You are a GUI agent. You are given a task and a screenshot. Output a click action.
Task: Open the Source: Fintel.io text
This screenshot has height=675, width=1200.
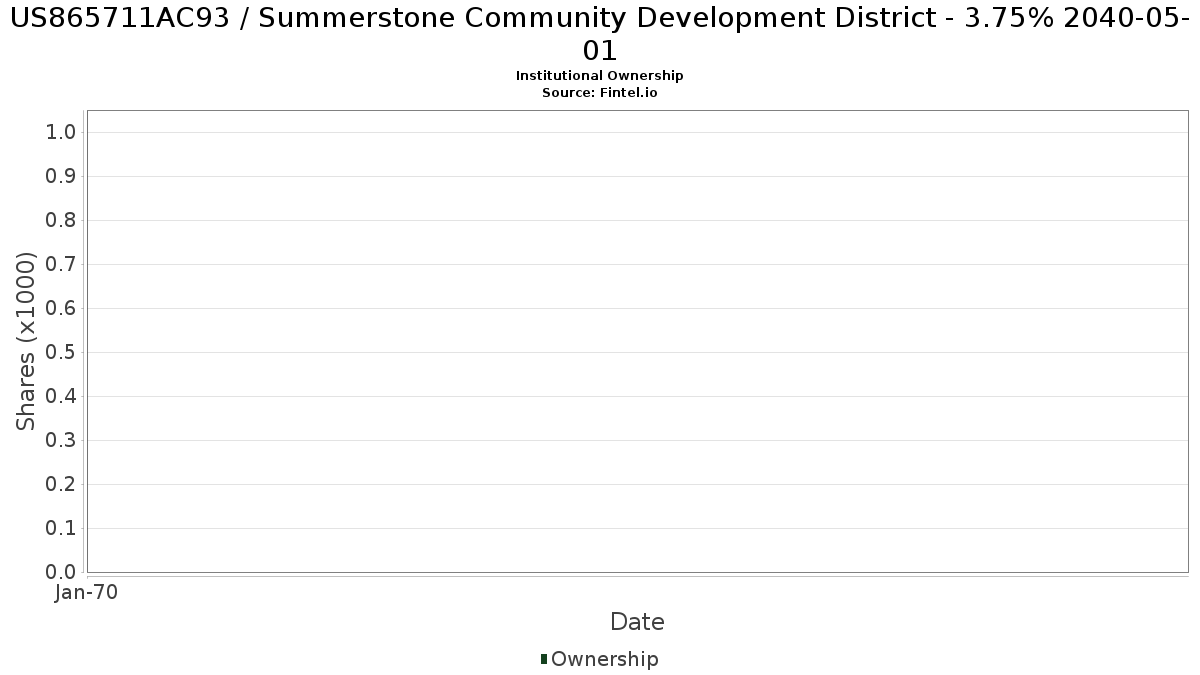[x=599, y=93]
